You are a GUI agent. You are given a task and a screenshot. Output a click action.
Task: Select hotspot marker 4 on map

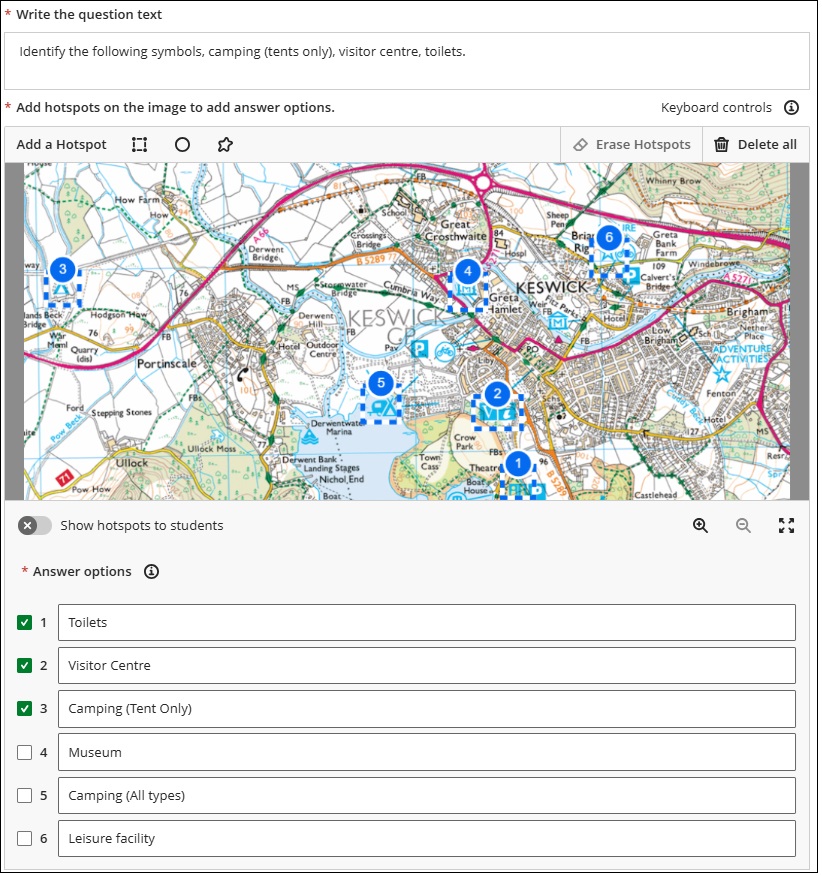[x=468, y=272]
